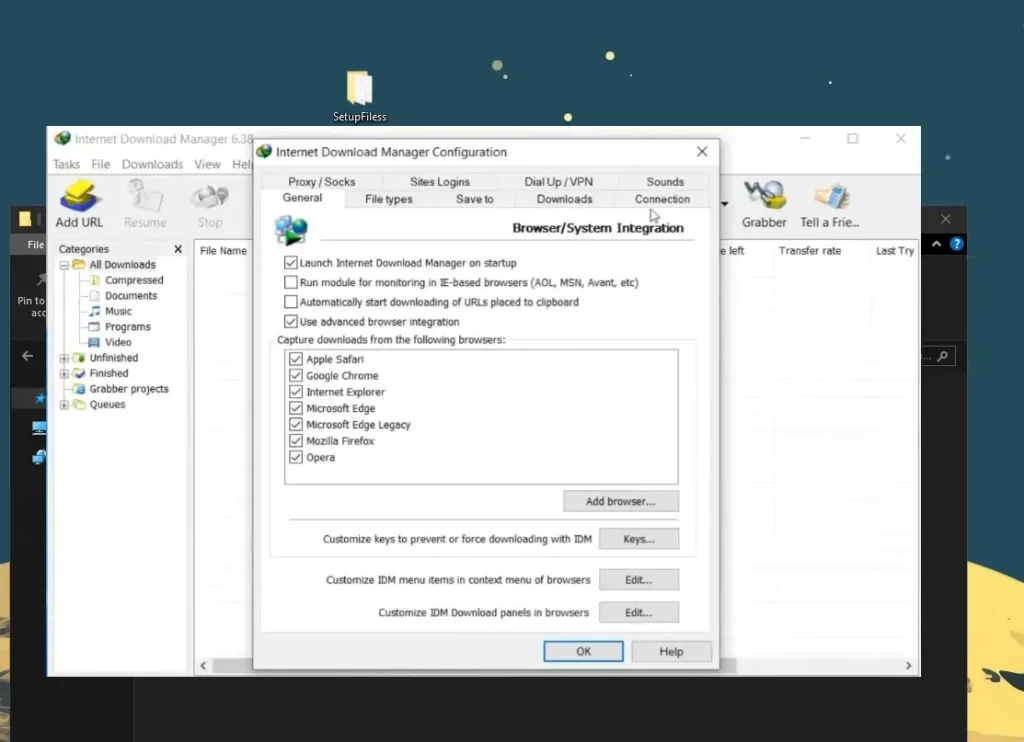The height and width of the screenshot is (742, 1024).
Task: Expand the Finished tree node
Action: point(64,374)
